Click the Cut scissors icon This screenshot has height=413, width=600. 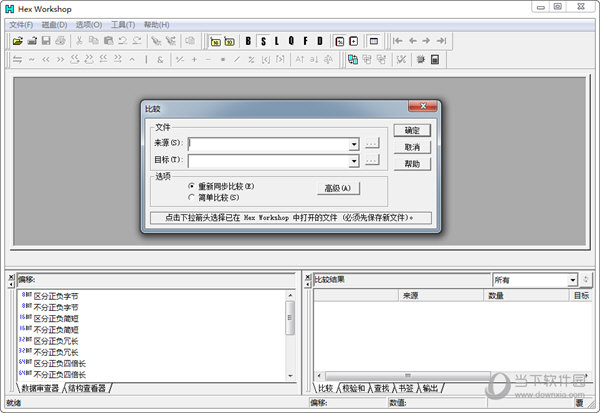pyautogui.click(x=79, y=41)
